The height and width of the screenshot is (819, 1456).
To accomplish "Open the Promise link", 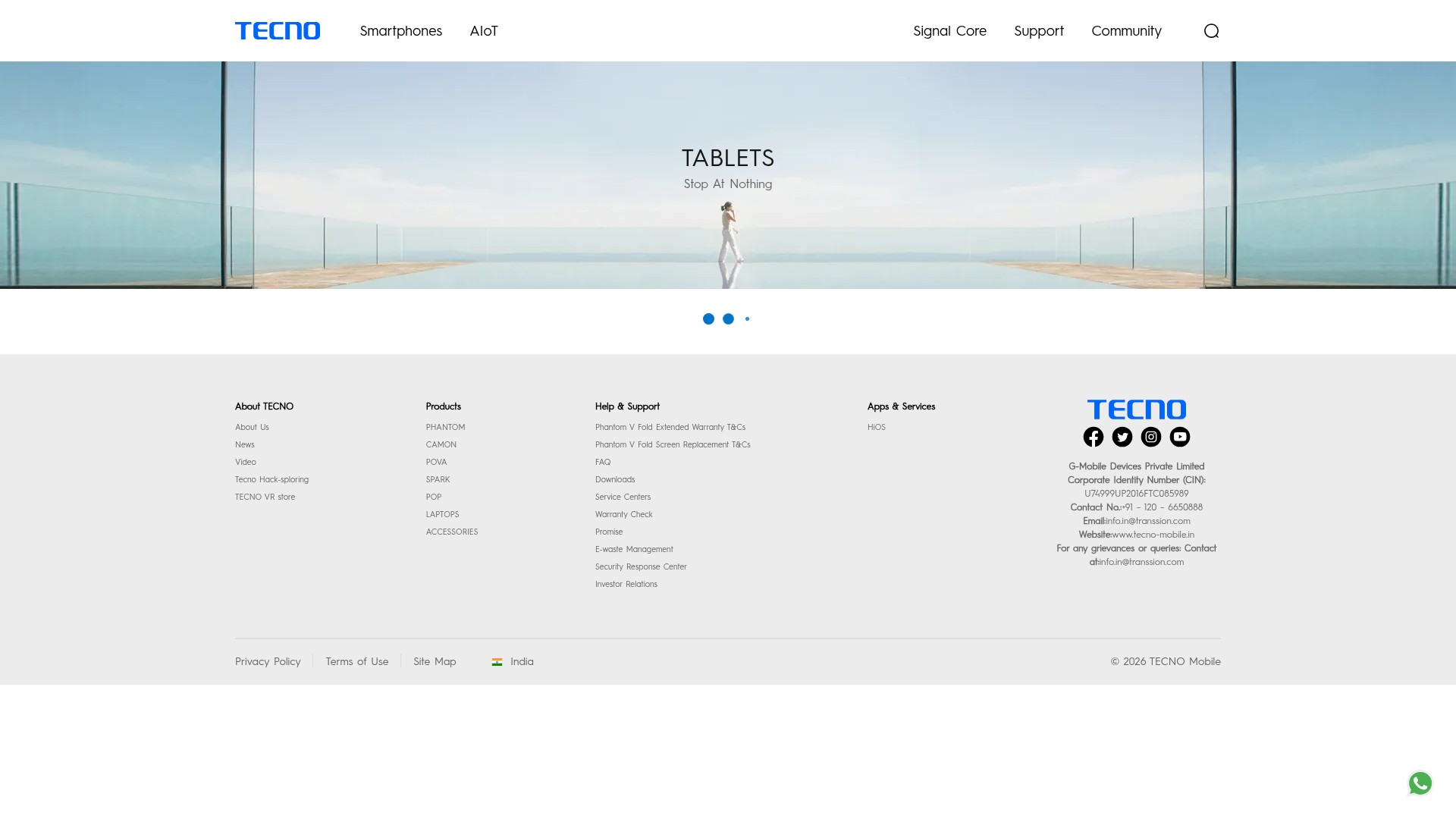I will coord(609,532).
